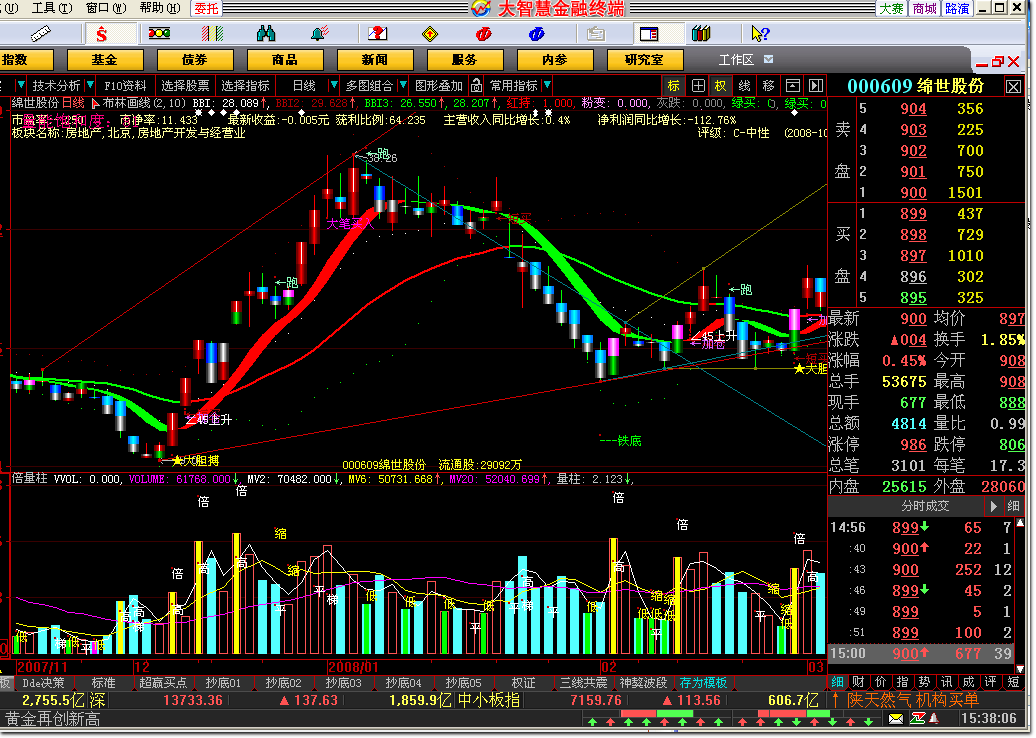1036x738 pixels.
Task: Click 选择指标 in the toolbar
Action: (x=245, y=85)
